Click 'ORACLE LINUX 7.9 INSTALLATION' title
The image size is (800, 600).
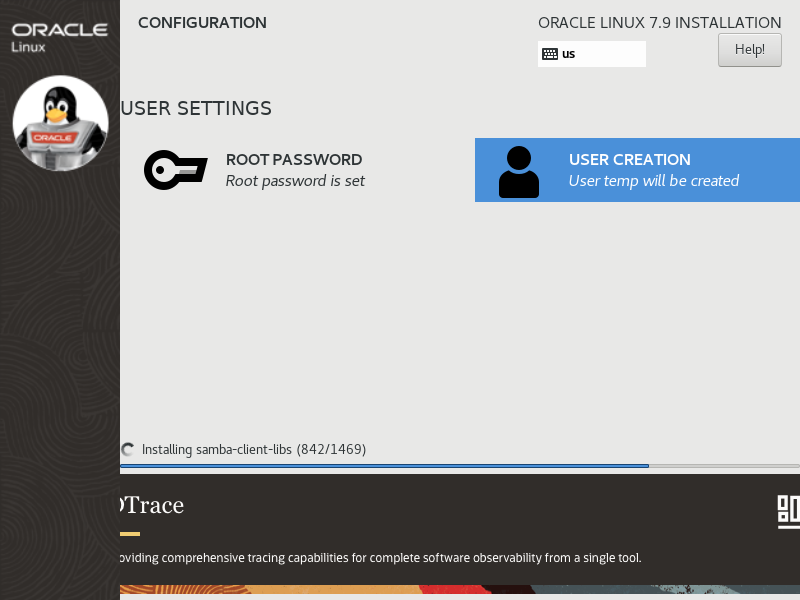point(659,23)
